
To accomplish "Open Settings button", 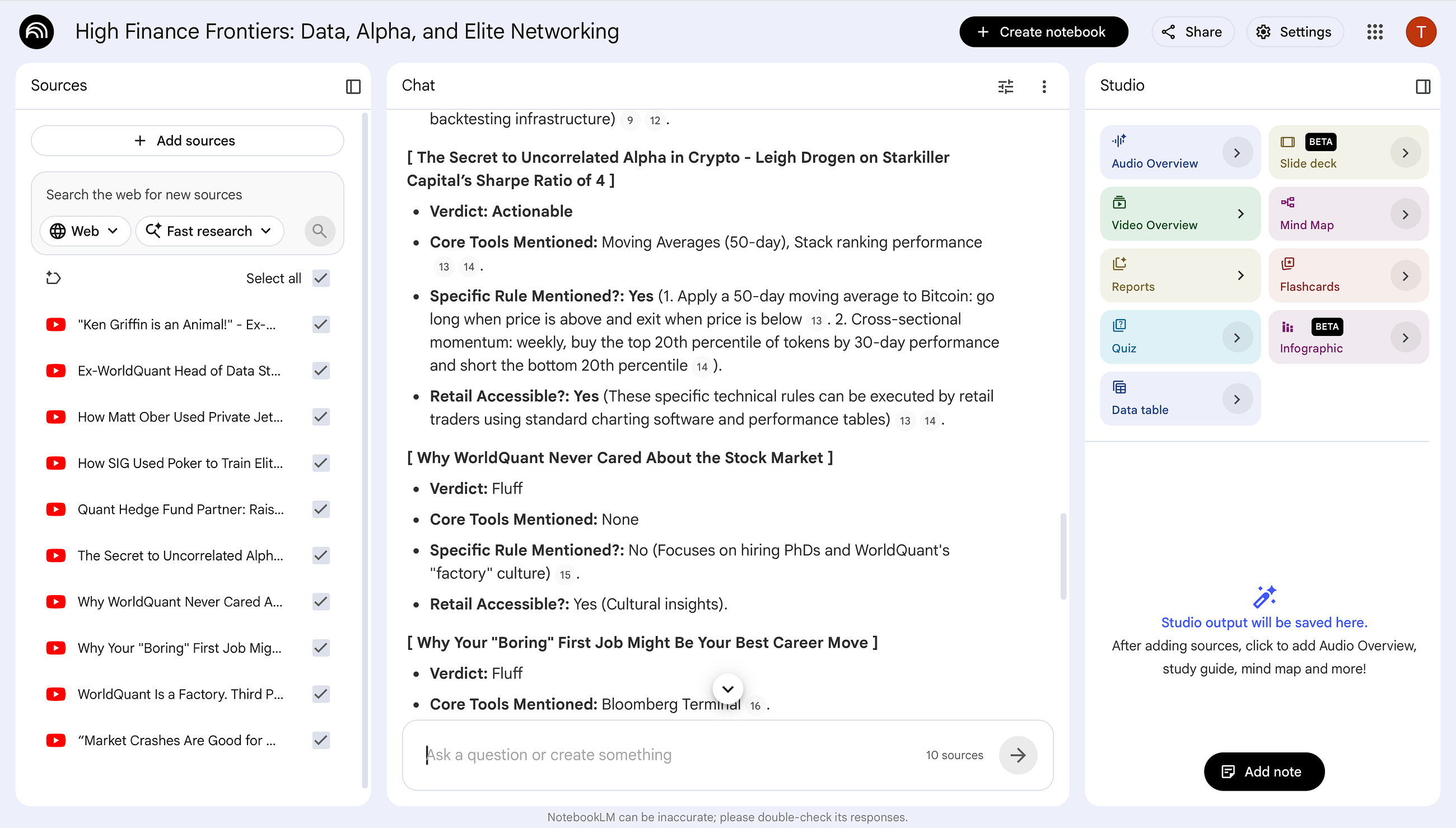I will pyautogui.click(x=1295, y=32).
